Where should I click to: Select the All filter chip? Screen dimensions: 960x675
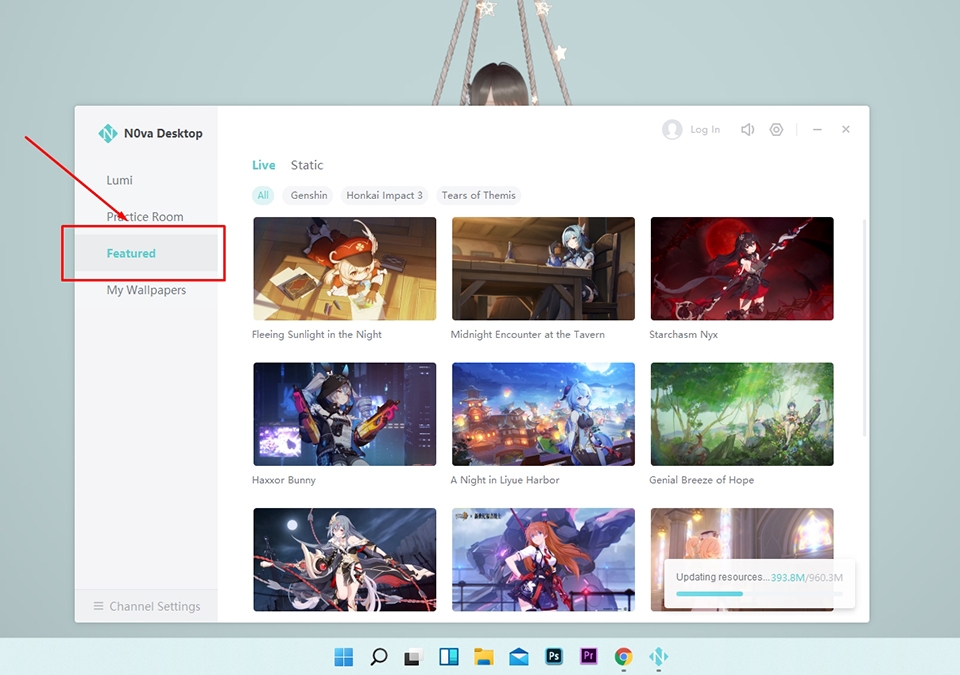click(x=263, y=195)
